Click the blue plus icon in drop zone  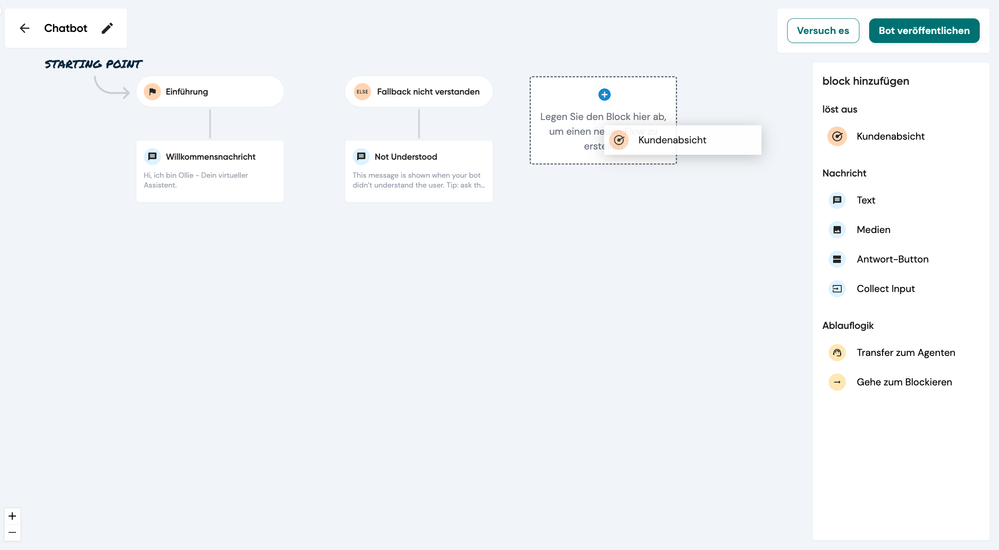[604, 94]
